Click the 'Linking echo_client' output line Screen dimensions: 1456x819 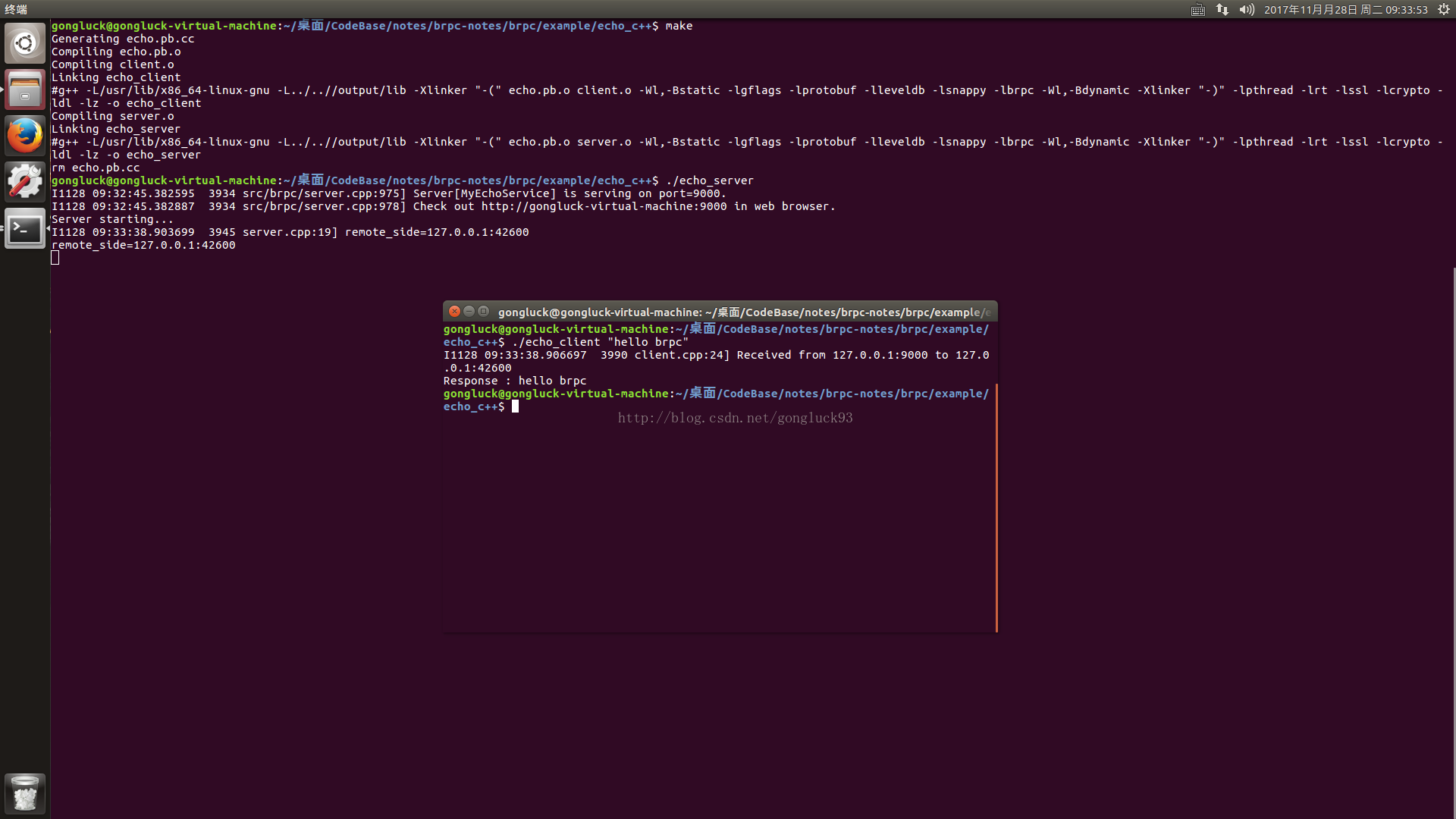[x=116, y=77]
